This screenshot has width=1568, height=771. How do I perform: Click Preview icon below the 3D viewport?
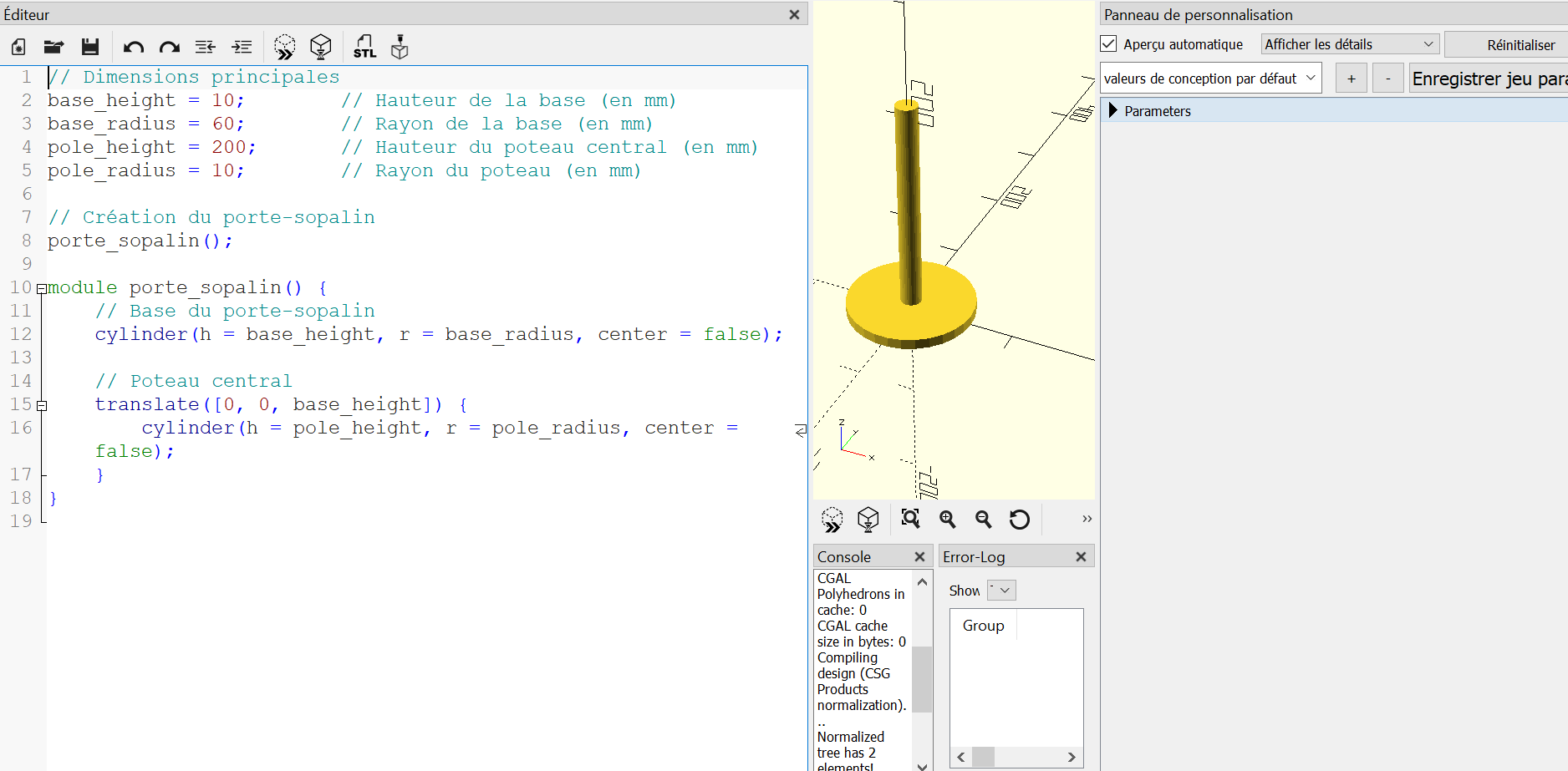click(x=832, y=520)
